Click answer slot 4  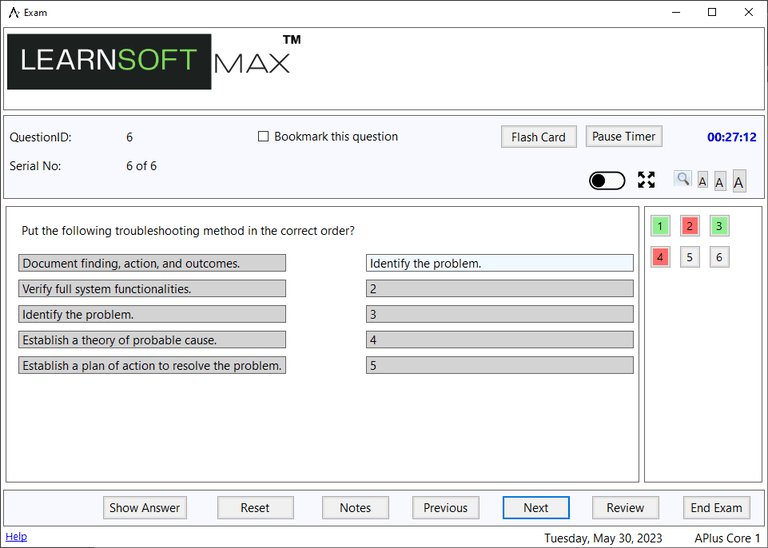(x=500, y=339)
